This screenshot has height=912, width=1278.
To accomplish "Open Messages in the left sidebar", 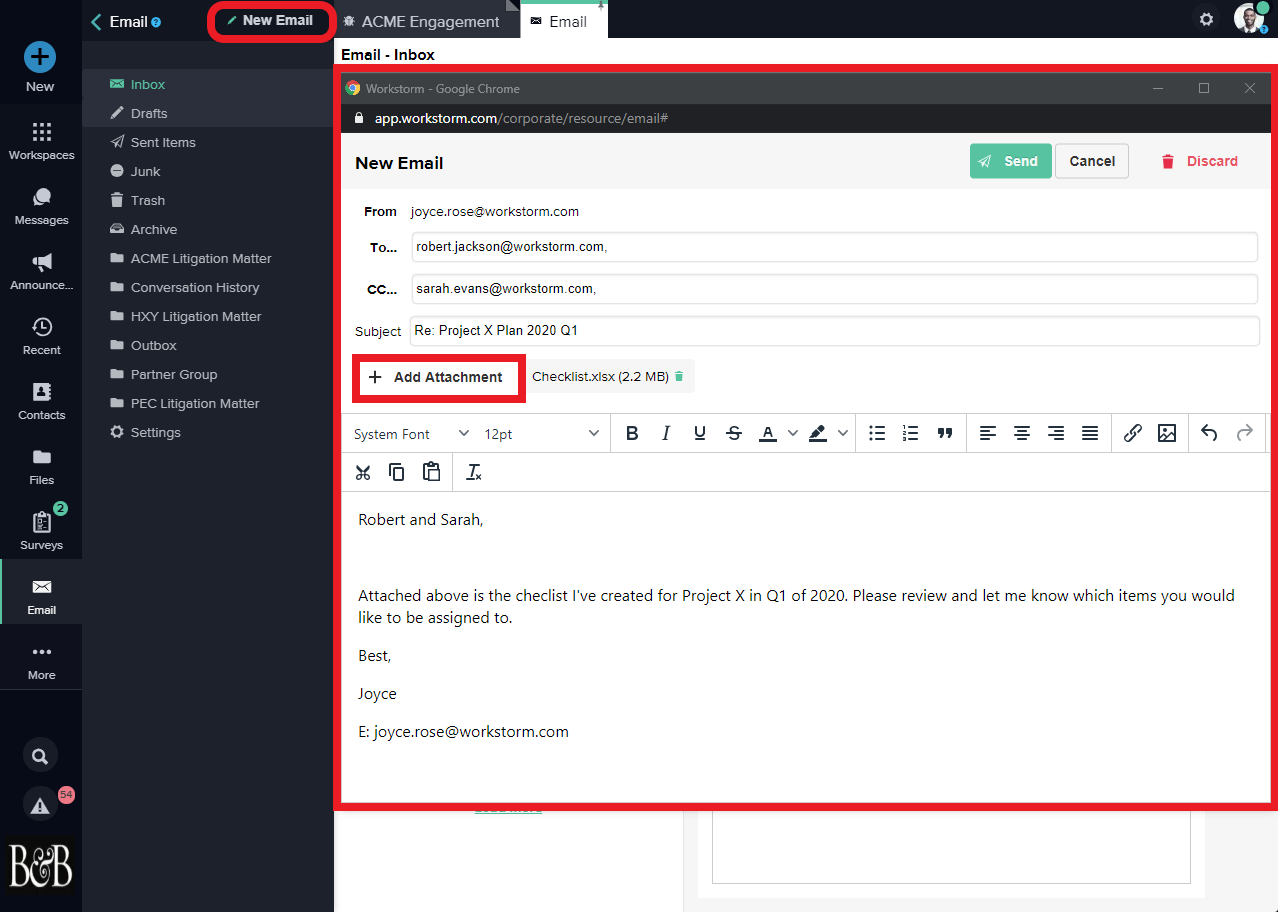I will (x=41, y=206).
